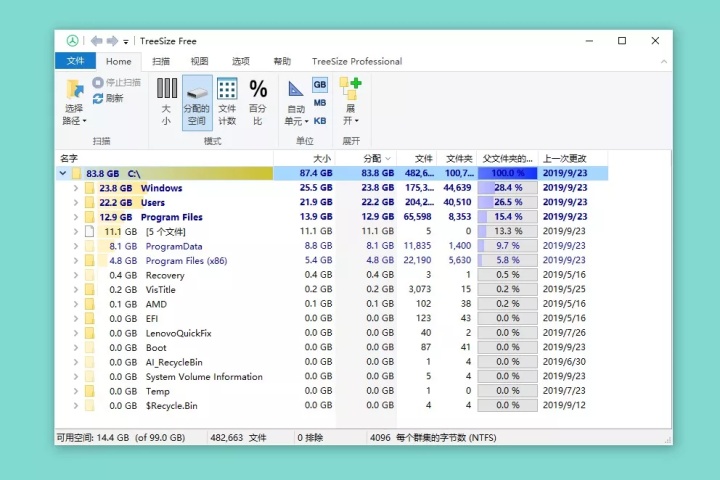Expand the VisTitle folder node
This screenshot has width=720, height=480.
[76, 289]
